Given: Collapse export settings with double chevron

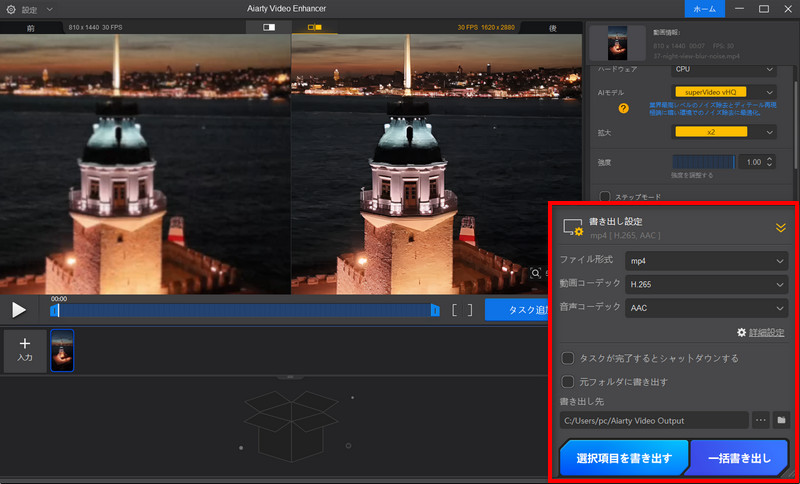Looking at the screenshot, I should click(x=781, y=227).
